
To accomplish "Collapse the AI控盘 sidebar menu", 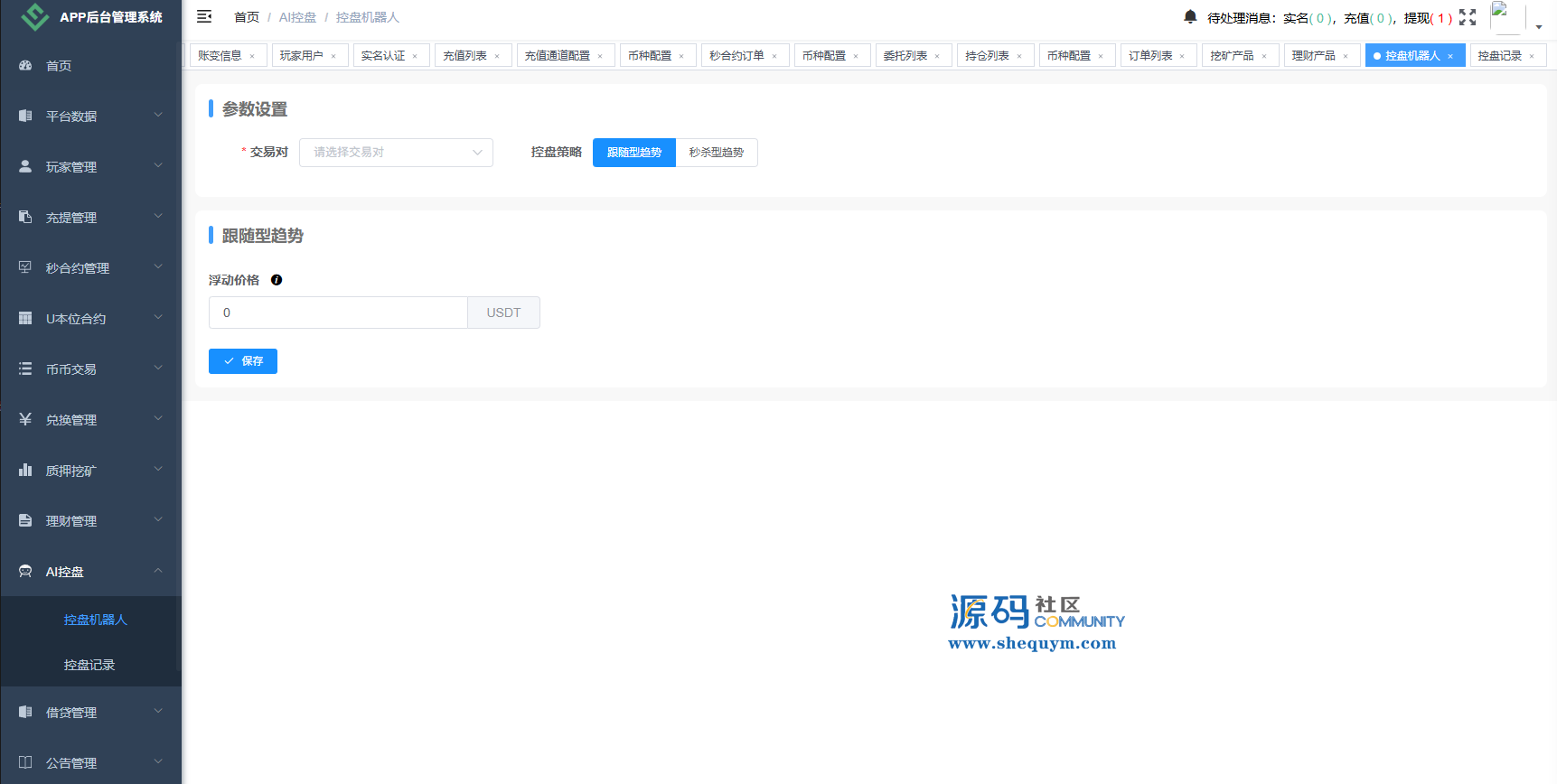I will 90,572.
